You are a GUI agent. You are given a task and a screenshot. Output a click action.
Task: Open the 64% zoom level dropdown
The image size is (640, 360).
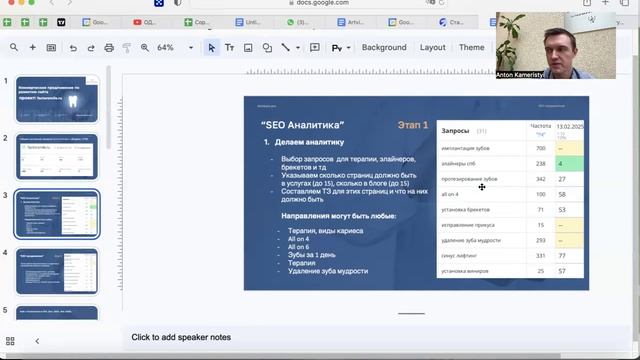point(191,48)
